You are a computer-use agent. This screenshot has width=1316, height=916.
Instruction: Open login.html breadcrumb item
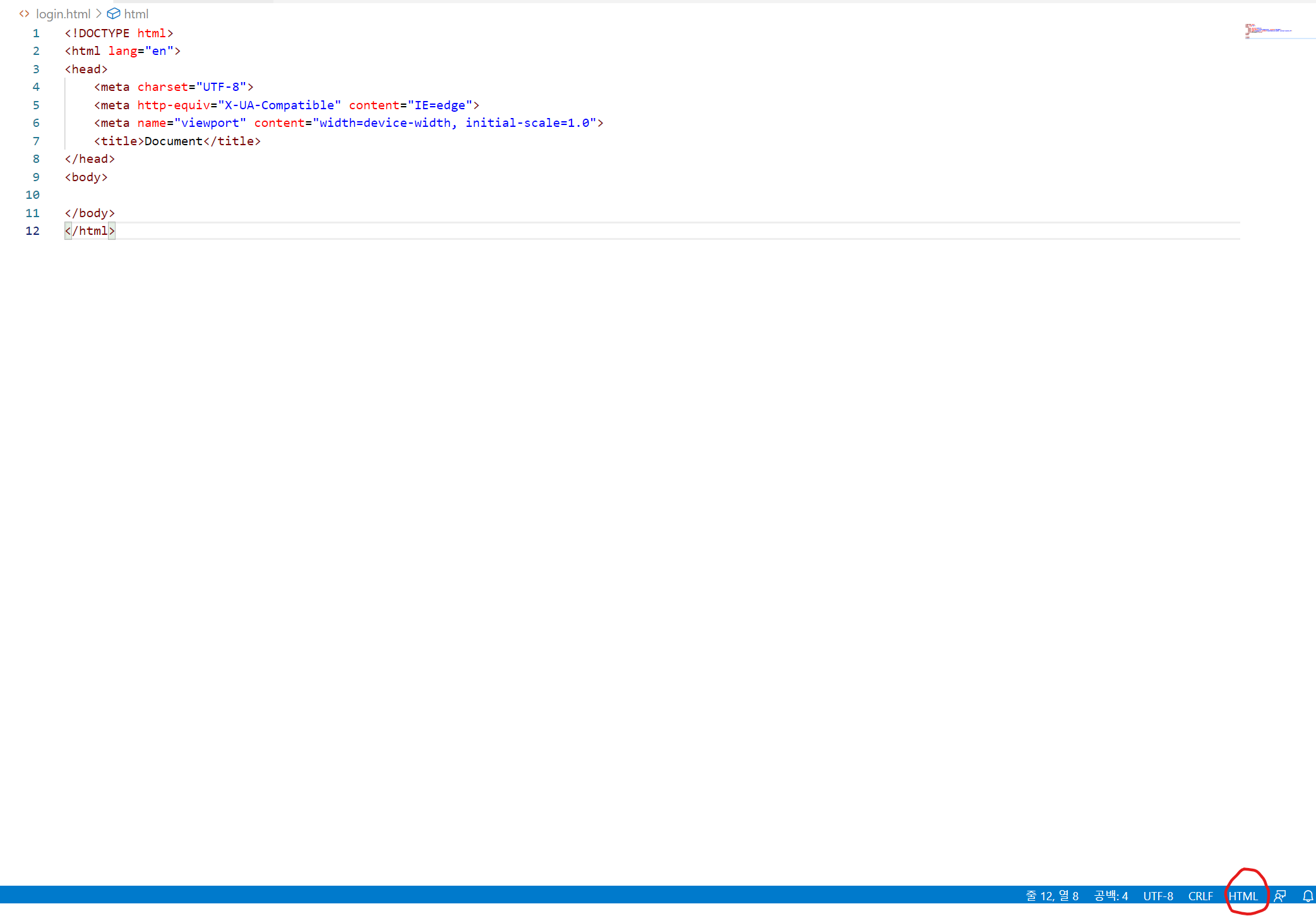click(63, 14)
